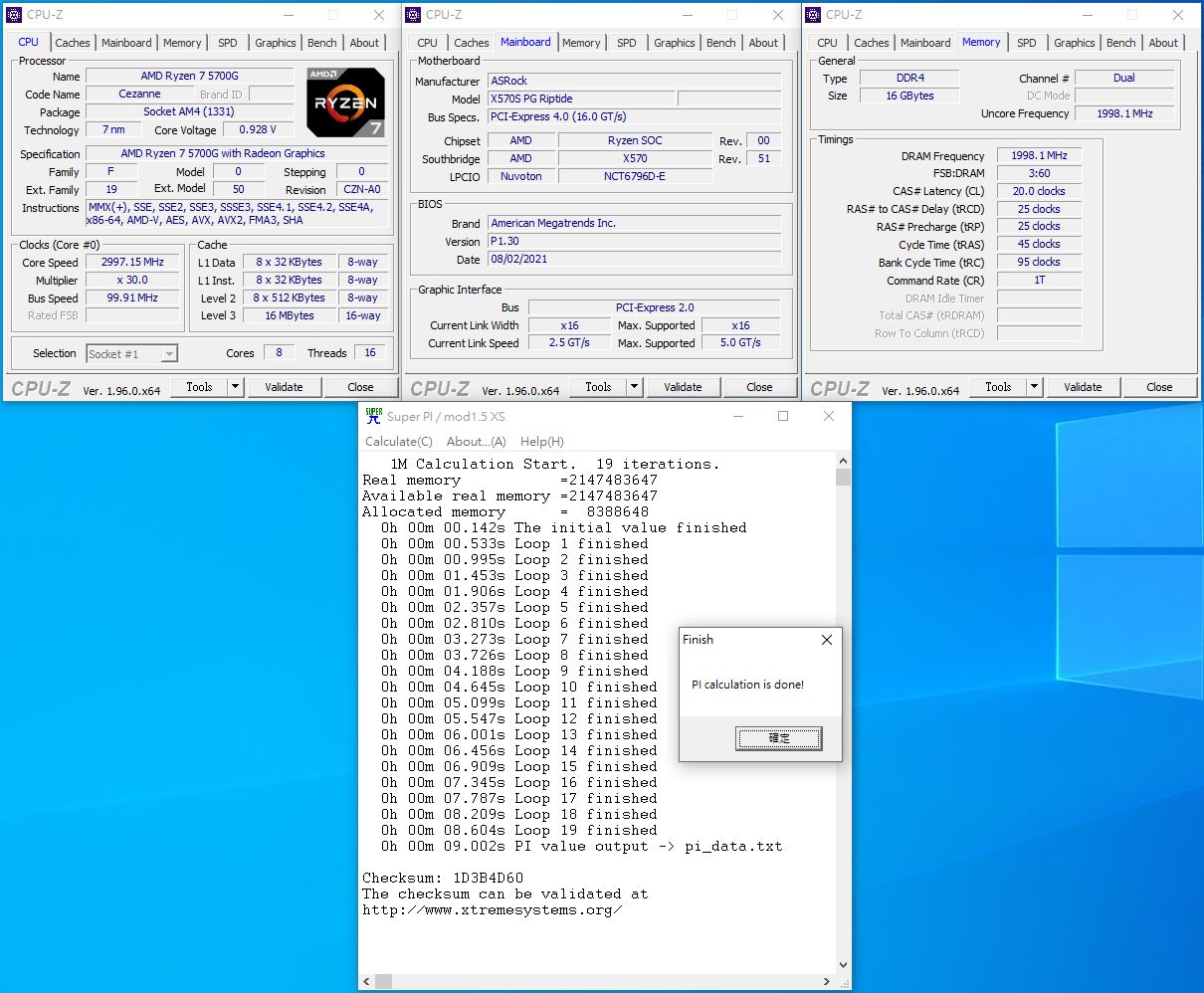
Task: Open the About tab in the Memory window
Action: [1163, 43]
